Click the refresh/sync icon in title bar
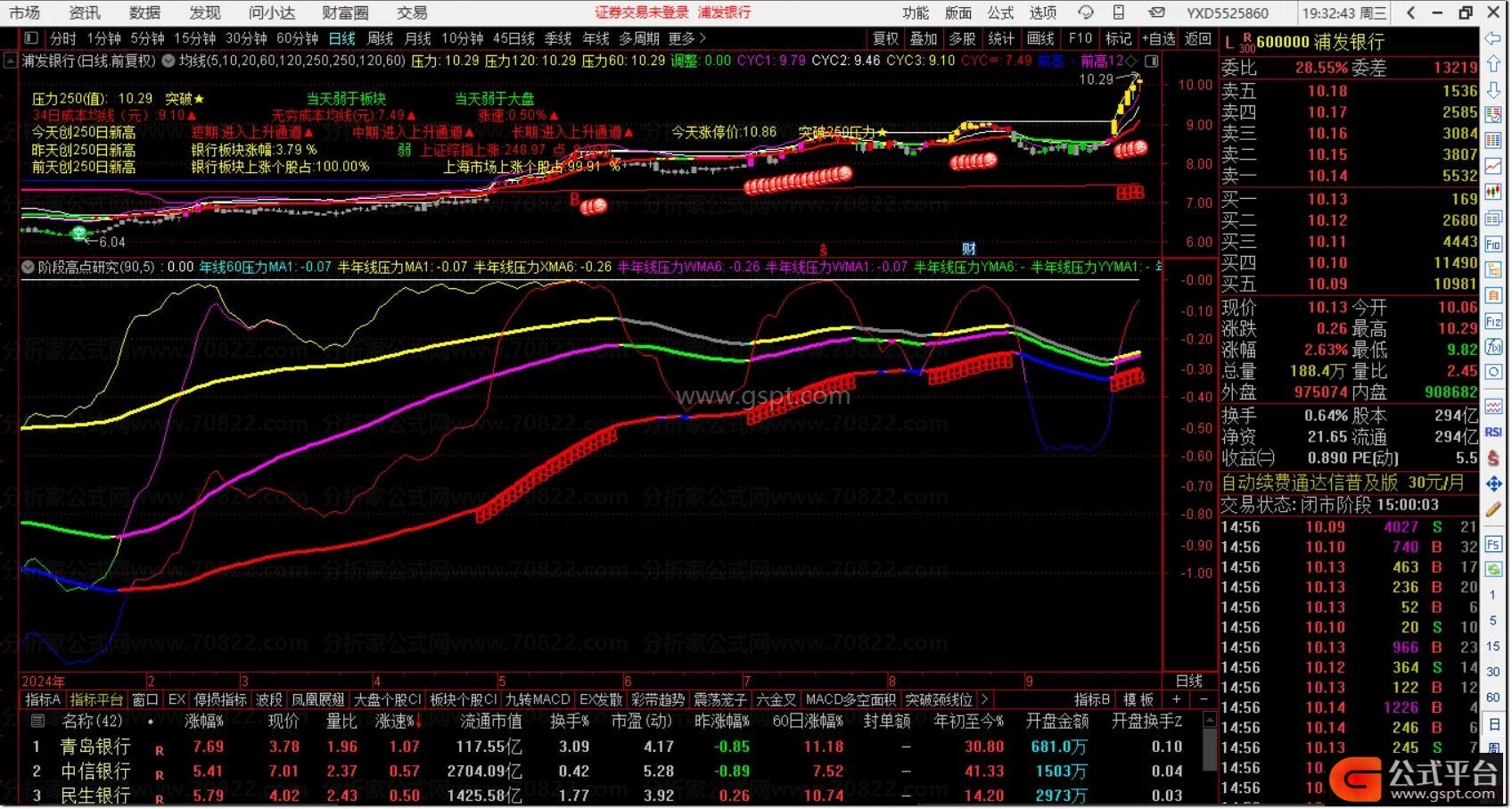1512x809 pixels. click(1086, 12)
